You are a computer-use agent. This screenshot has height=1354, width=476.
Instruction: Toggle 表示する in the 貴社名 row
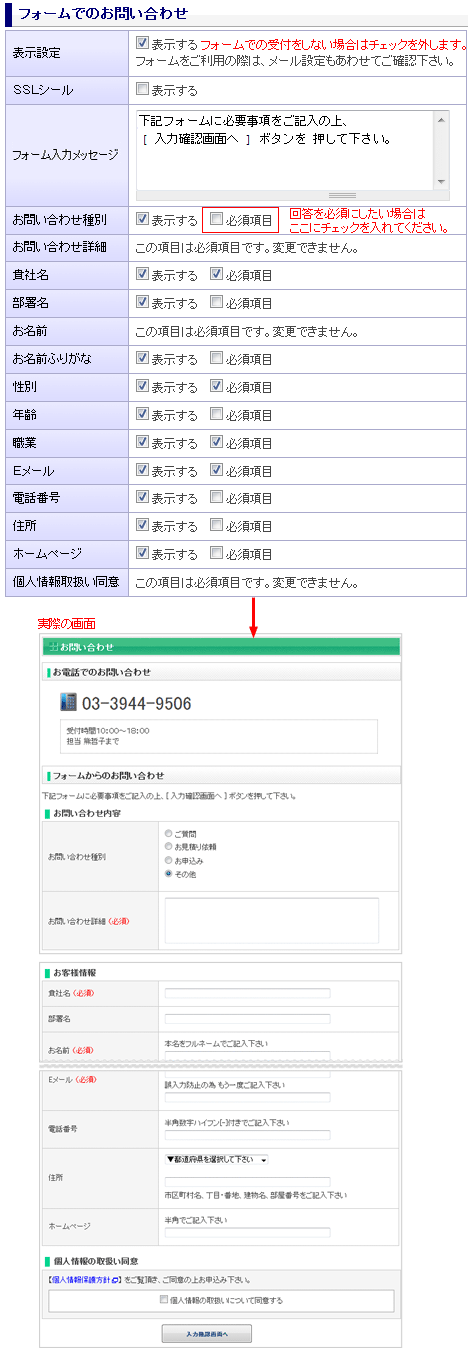click(142, 274)
